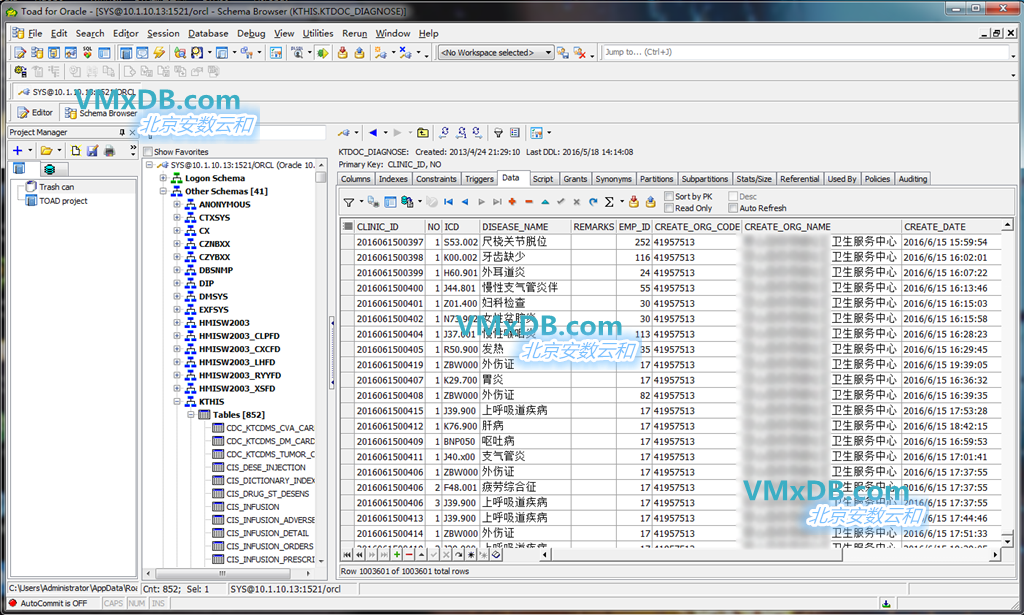
Task: Click the Jump to search field
Action: click(x=807, y=52)
